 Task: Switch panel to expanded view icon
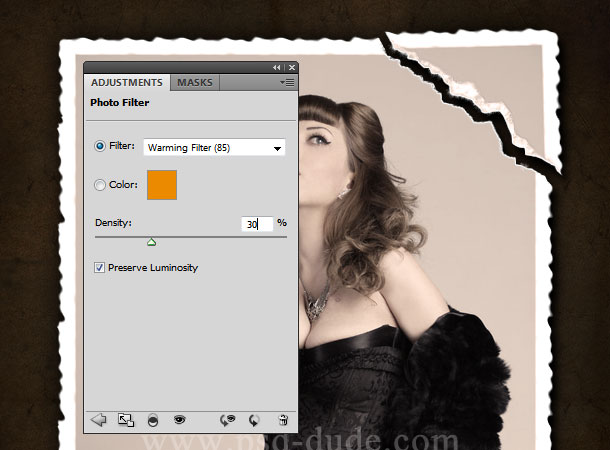[126, 420]
